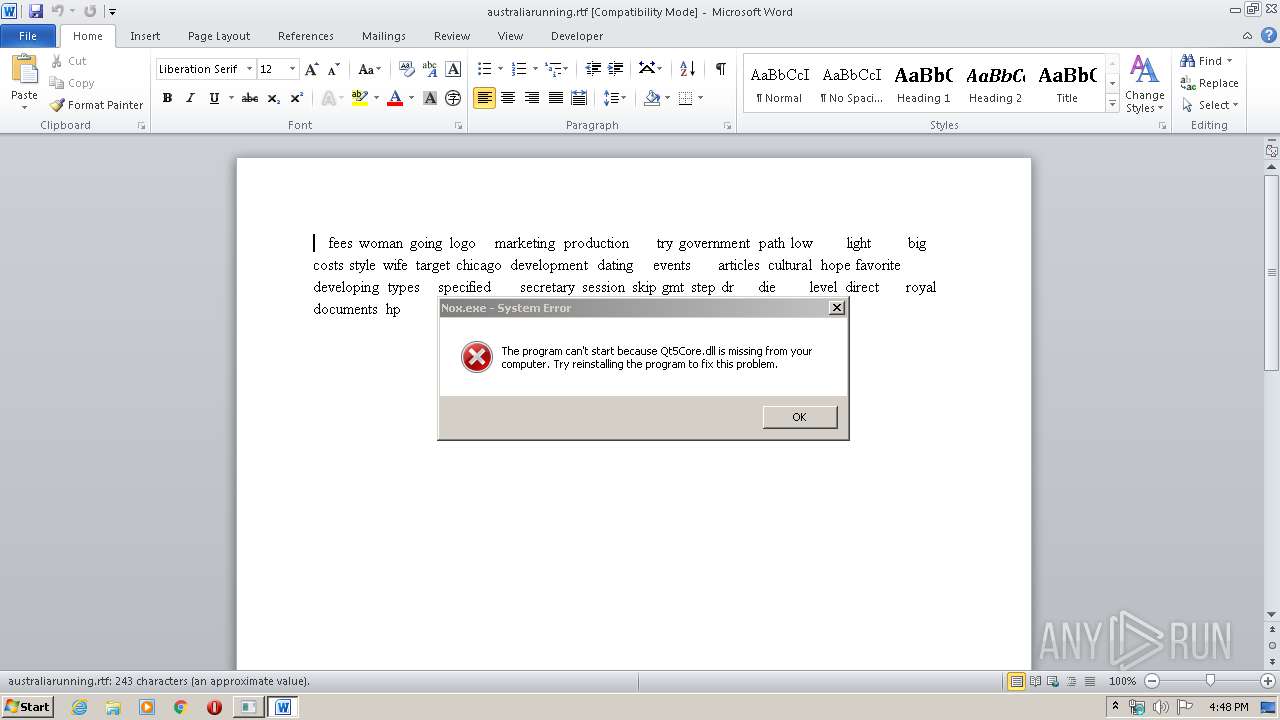Apply a bulleted list
1280x720 pixels.
coord(484,69)
